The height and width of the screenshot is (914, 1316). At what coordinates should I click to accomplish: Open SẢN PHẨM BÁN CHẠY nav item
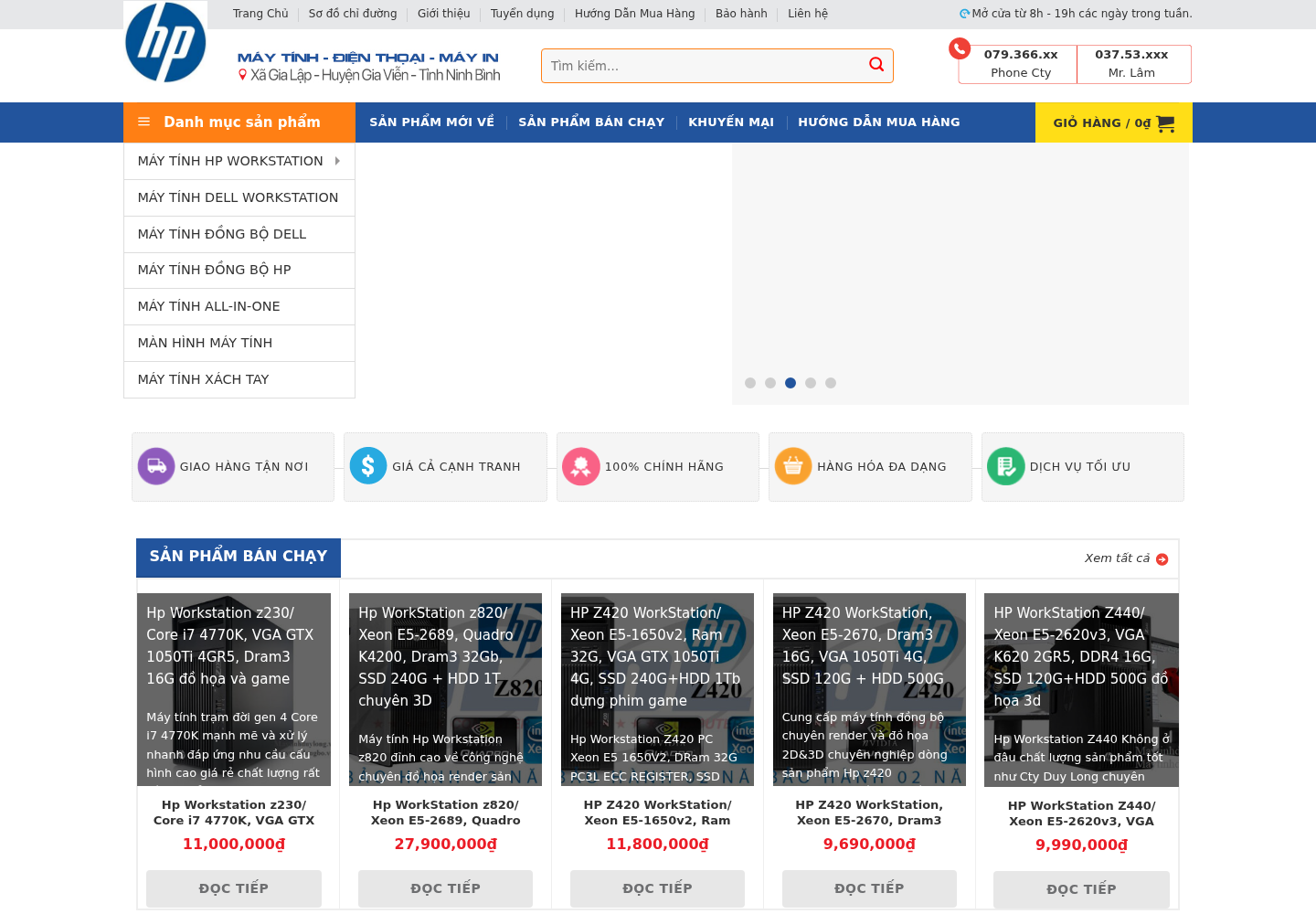click(x=591, y=122)
